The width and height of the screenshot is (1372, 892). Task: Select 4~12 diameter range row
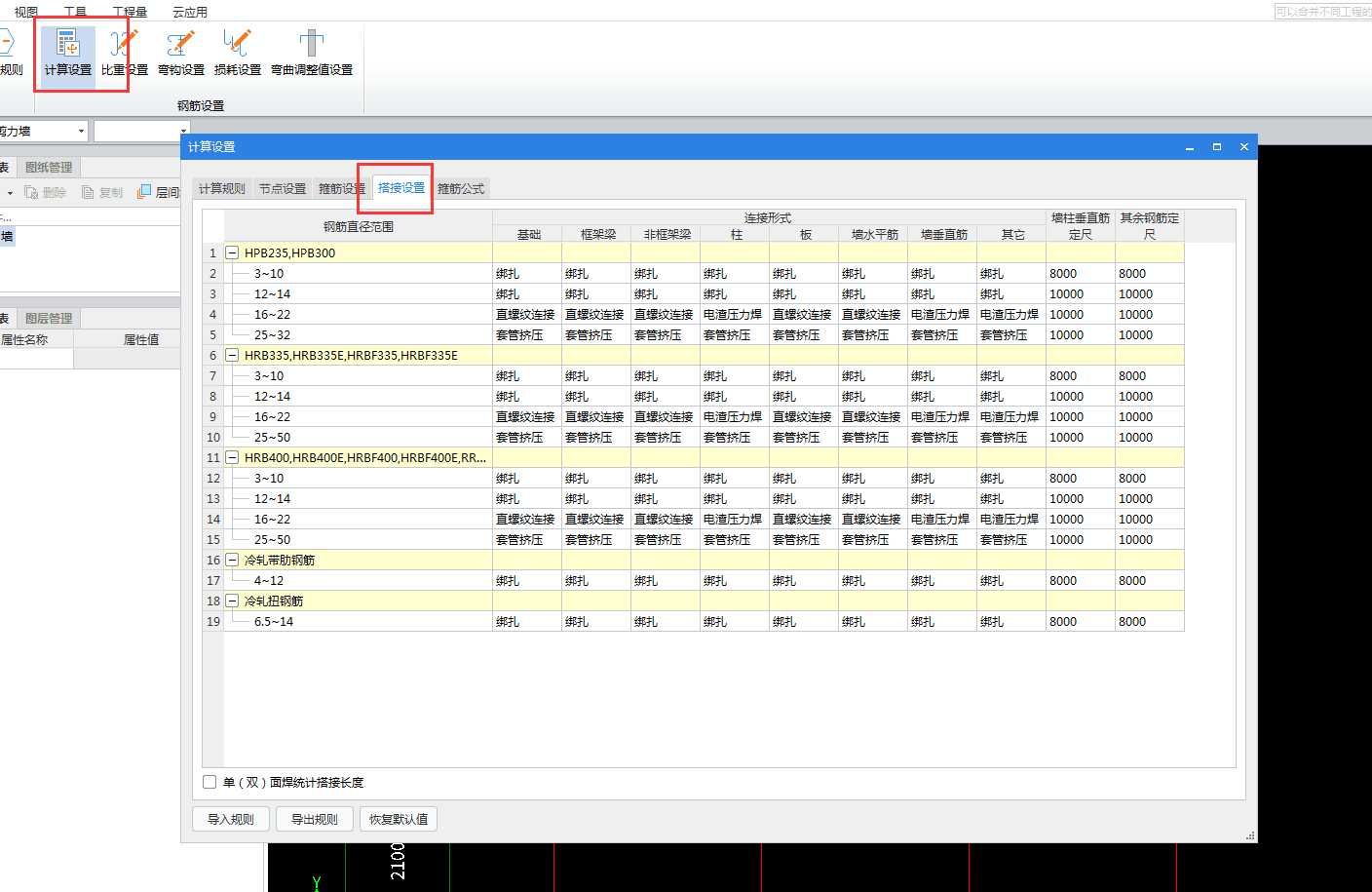point(359,580)
